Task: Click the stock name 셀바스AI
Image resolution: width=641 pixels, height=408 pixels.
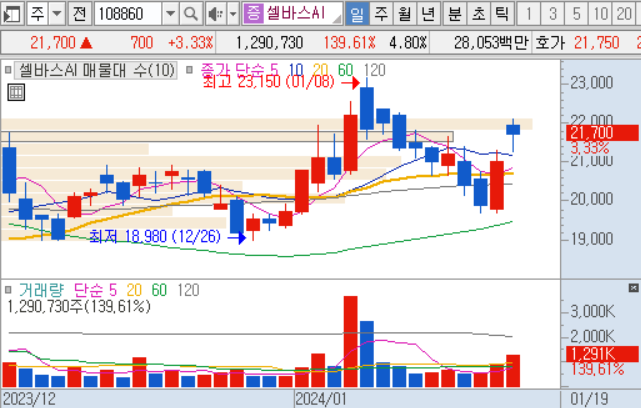Action: click(x=296, y=13)
